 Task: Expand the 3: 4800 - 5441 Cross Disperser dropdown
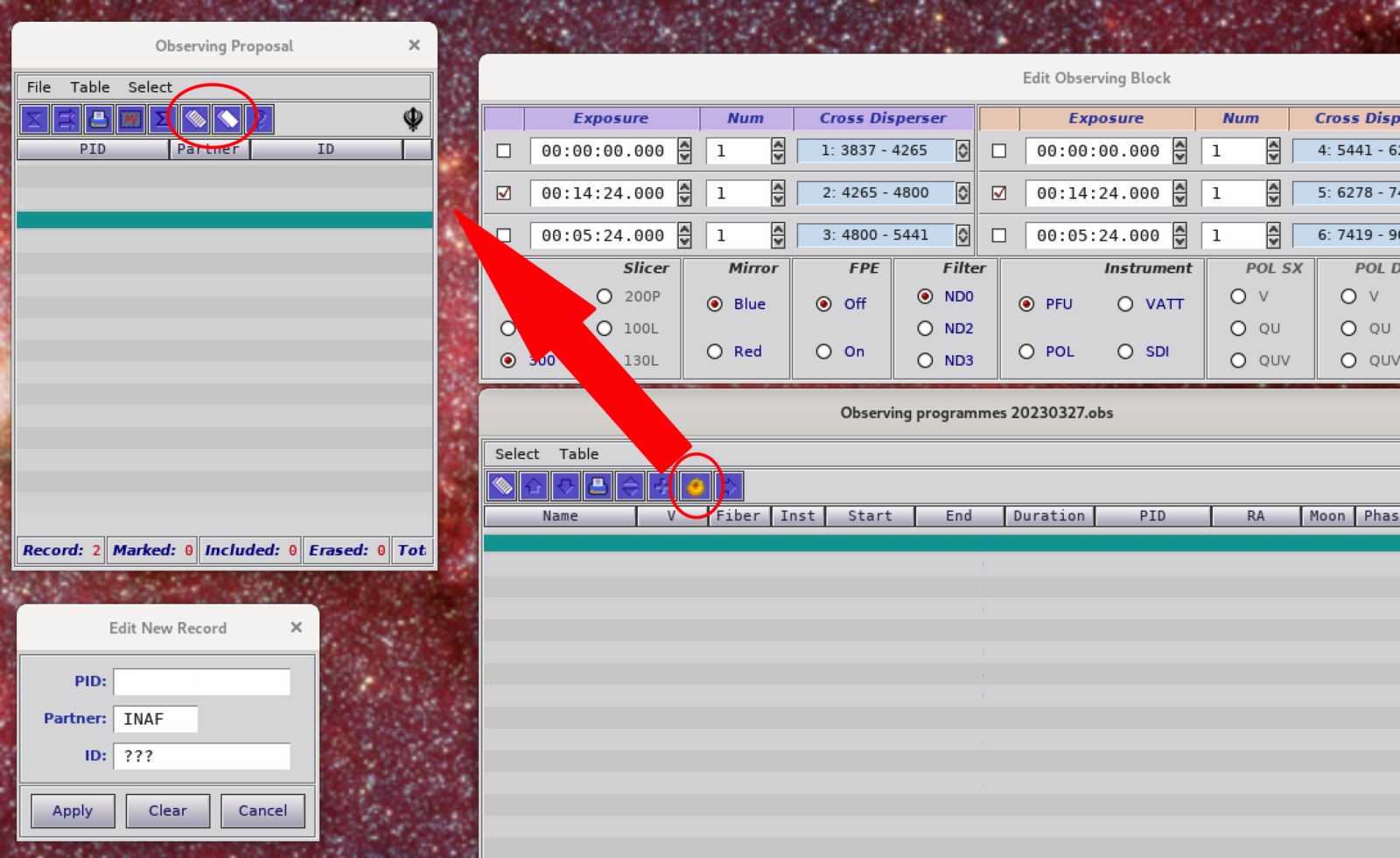(962, 235)
